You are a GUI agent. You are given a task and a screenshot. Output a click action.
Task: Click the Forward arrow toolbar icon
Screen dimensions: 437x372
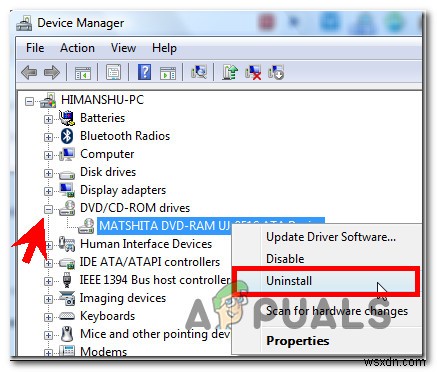pyautogui.click(x=52, y=72)
